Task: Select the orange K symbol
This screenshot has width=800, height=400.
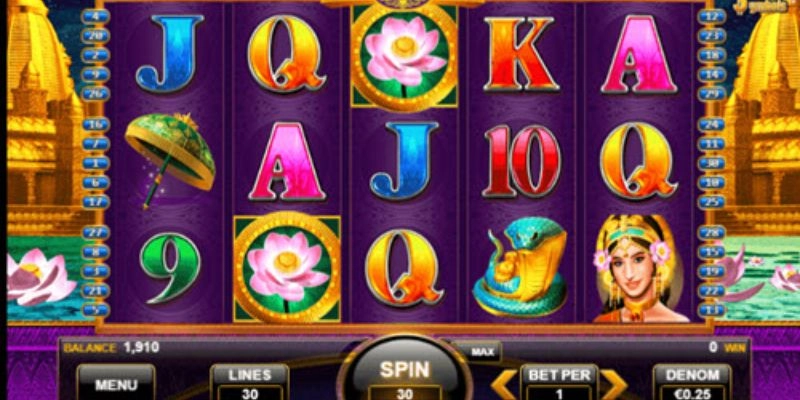Action: coord(520,54)
